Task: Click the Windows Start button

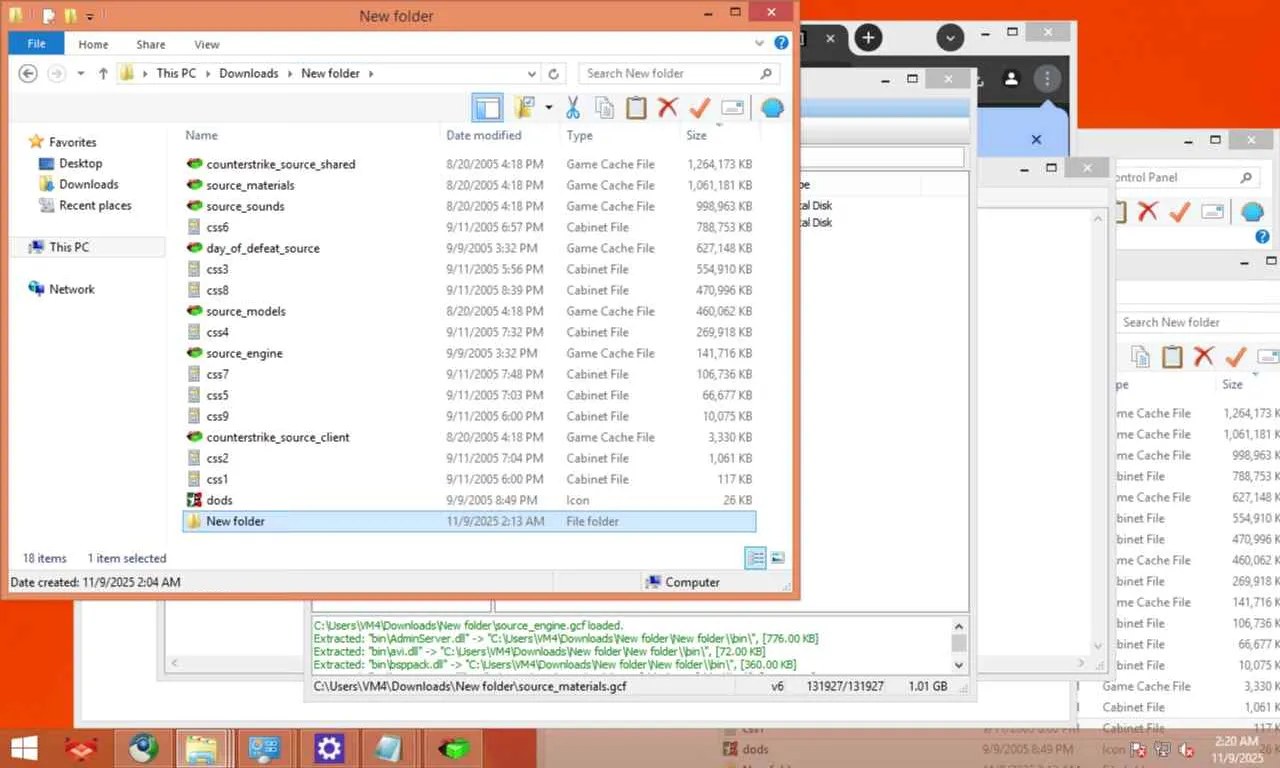Action: 23,748
